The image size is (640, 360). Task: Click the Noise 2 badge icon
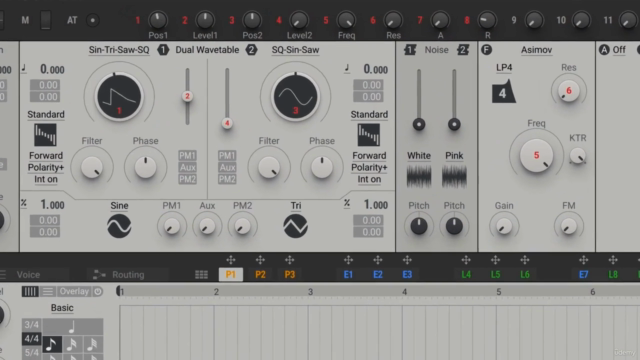point(463,50)
